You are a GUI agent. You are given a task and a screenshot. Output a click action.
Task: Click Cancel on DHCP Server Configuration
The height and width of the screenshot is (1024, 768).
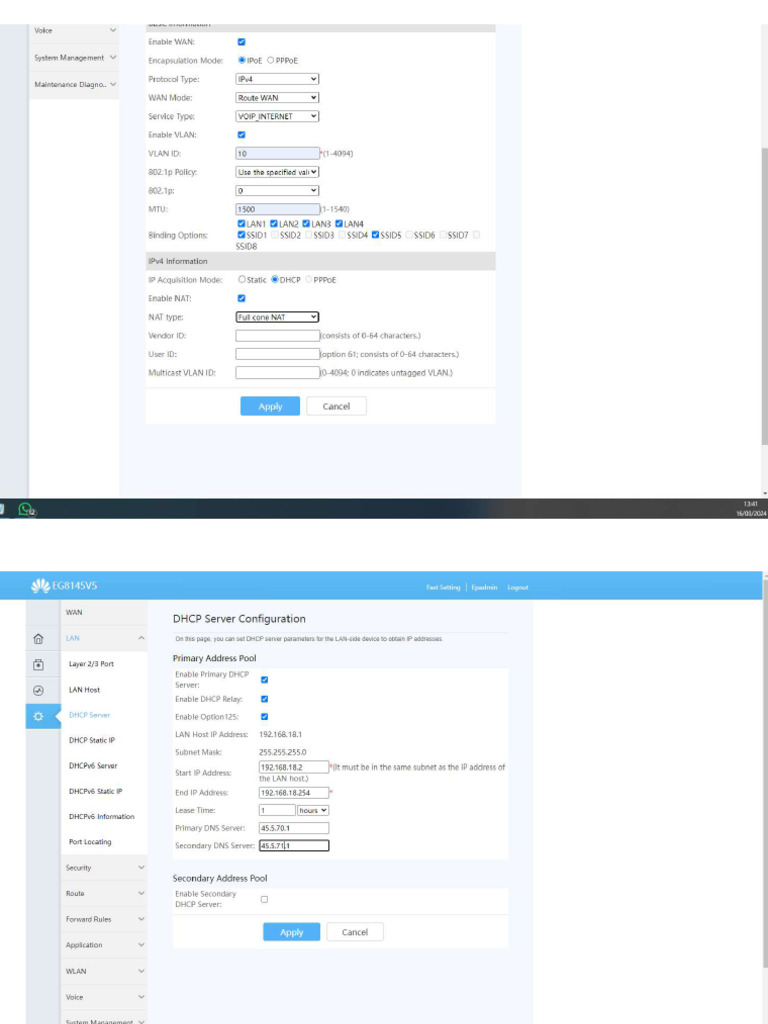(x=355, y=932)
